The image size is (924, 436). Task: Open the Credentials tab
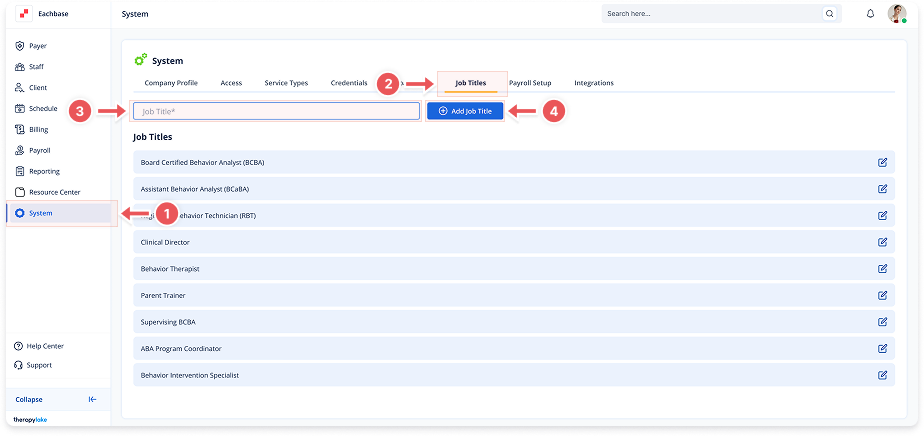point(349,83)
